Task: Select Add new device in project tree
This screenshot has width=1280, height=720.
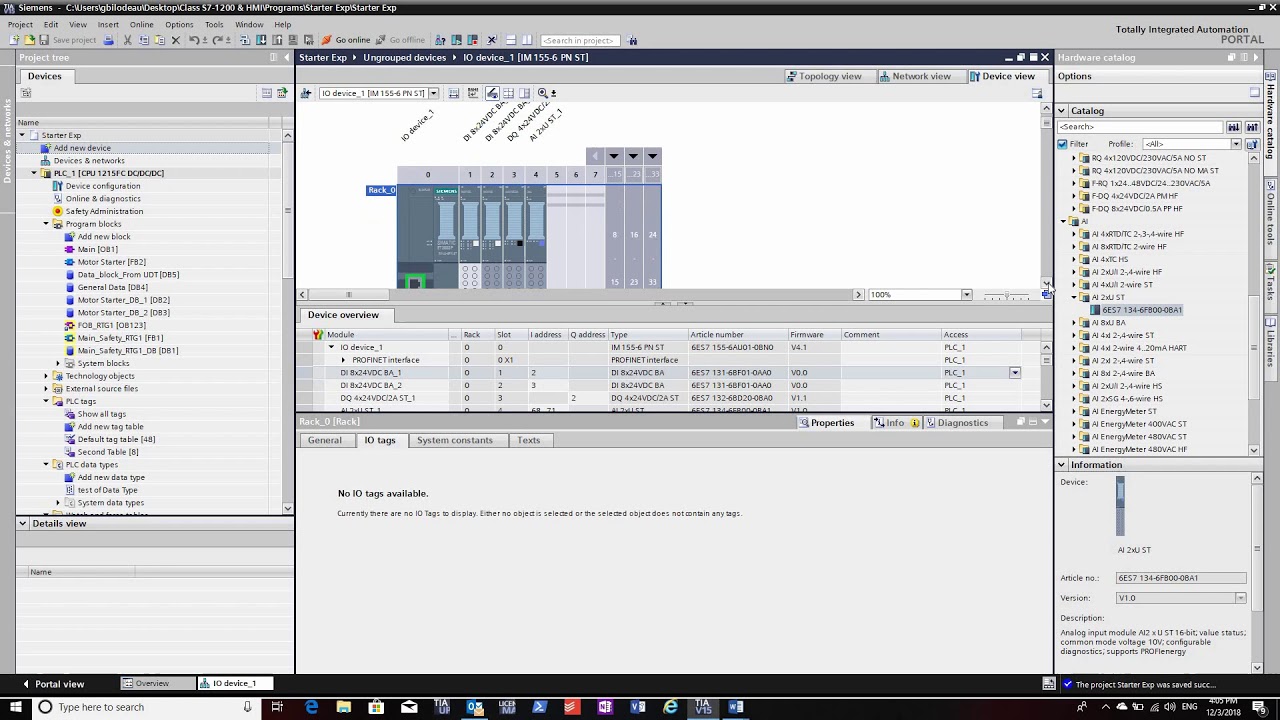Action: [x=82, y=148]
